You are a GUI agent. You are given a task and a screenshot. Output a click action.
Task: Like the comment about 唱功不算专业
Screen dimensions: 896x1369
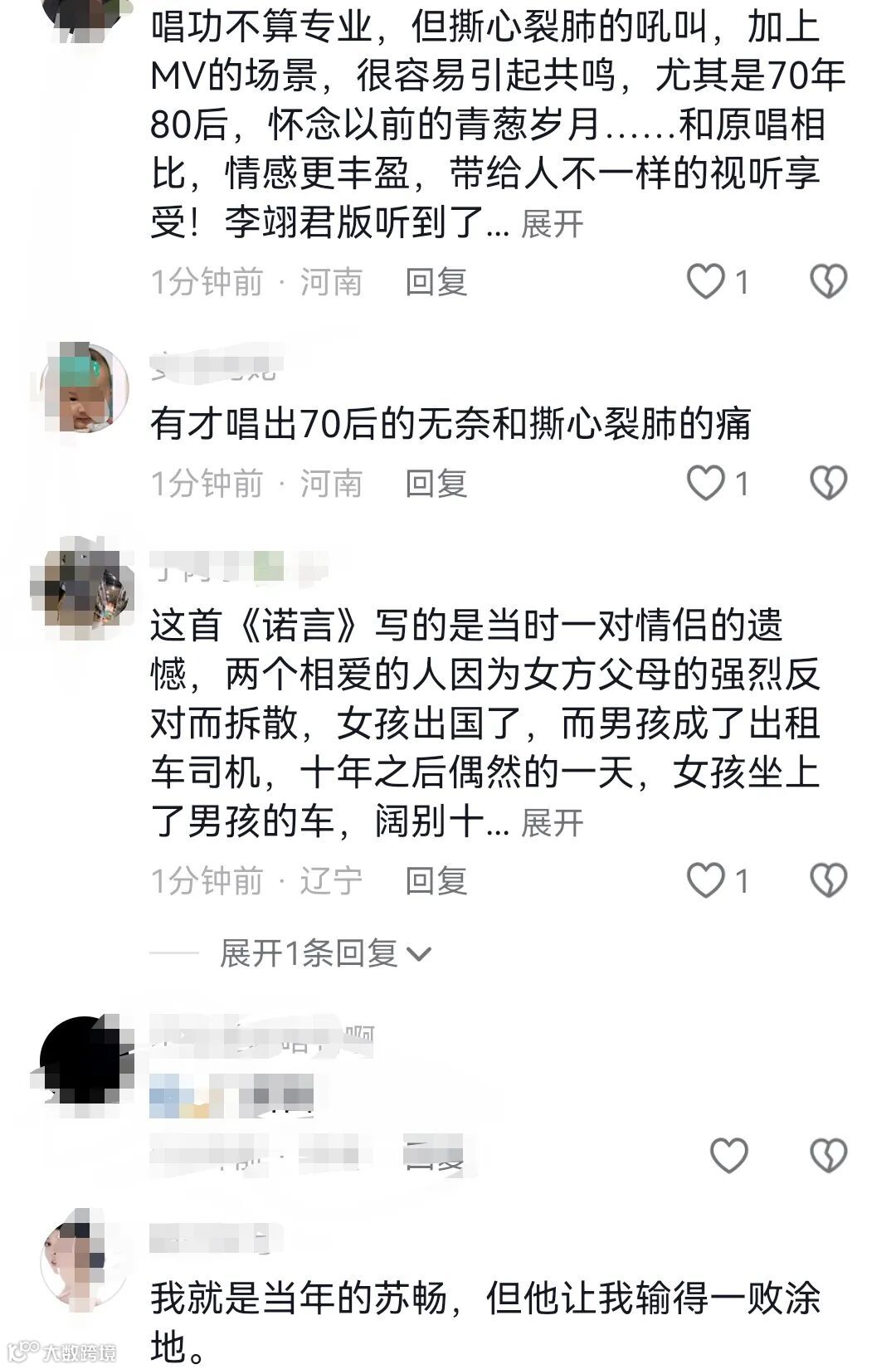click(x=706, y=282)
